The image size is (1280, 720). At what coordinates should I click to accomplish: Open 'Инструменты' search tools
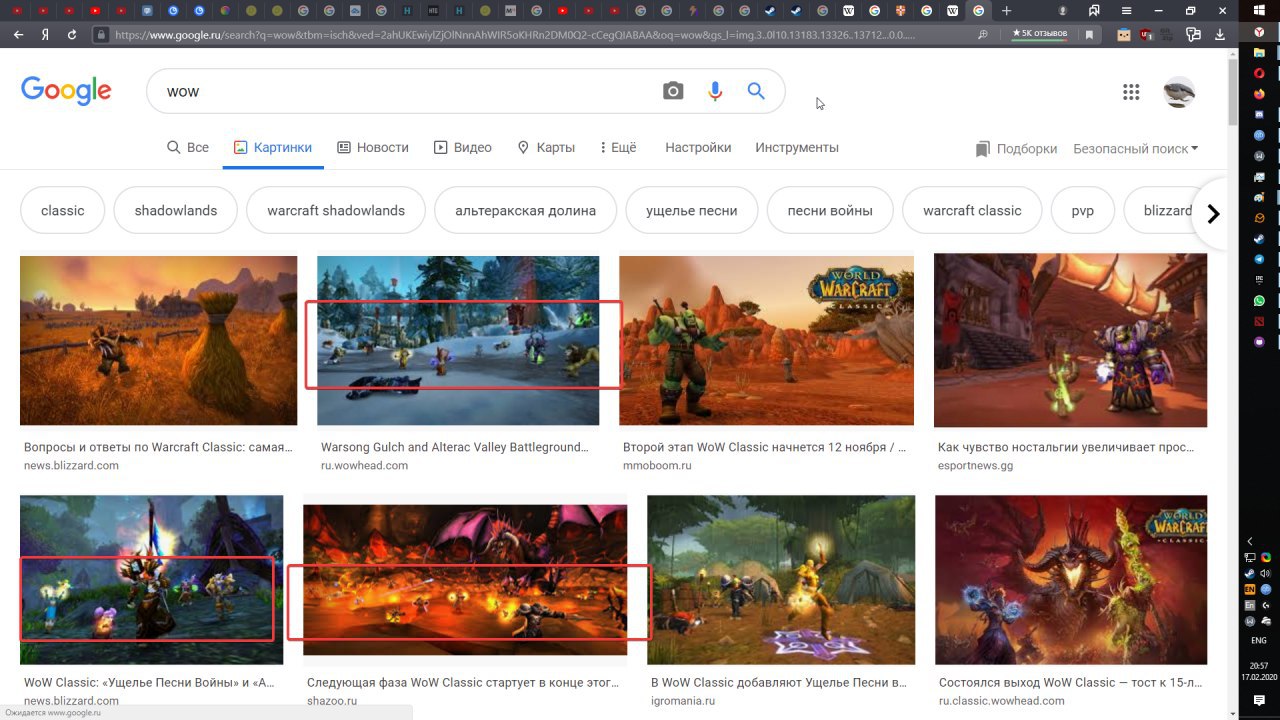coord(797,147)
